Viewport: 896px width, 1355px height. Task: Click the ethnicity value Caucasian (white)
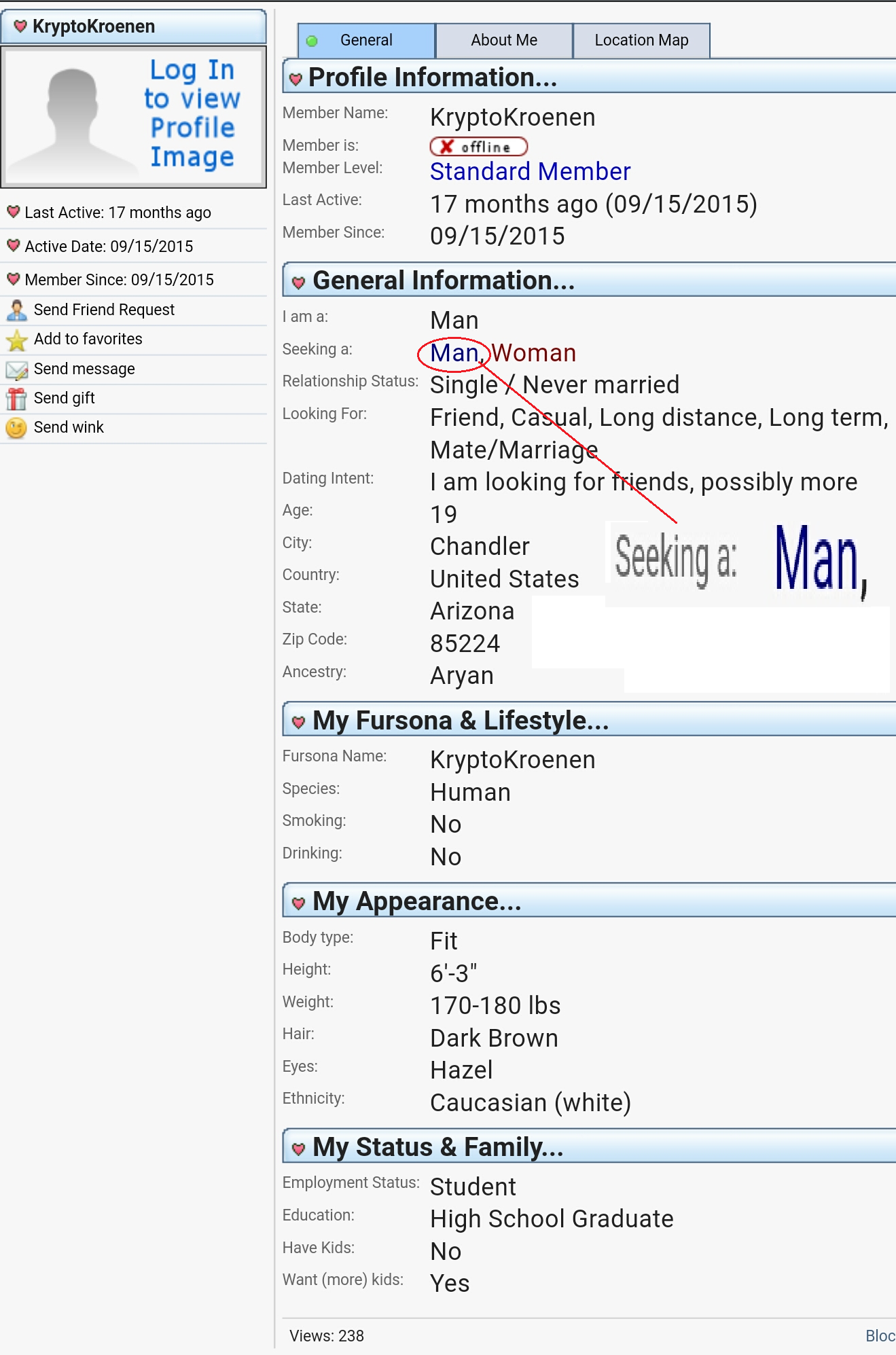tap(531, 1103)
